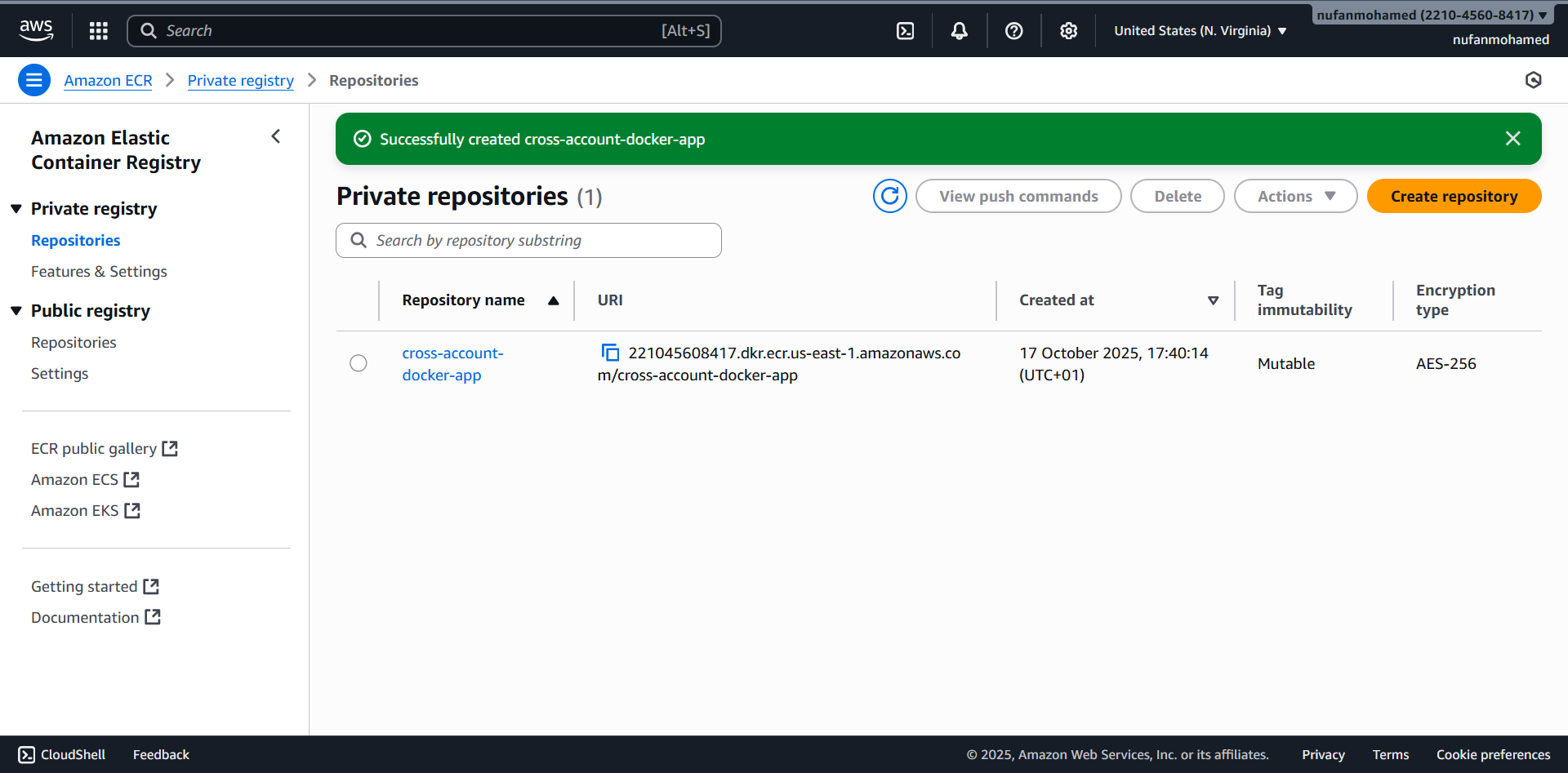1568x773 pixels.
Task: Click the URI column header
Action: click(610, 300)
